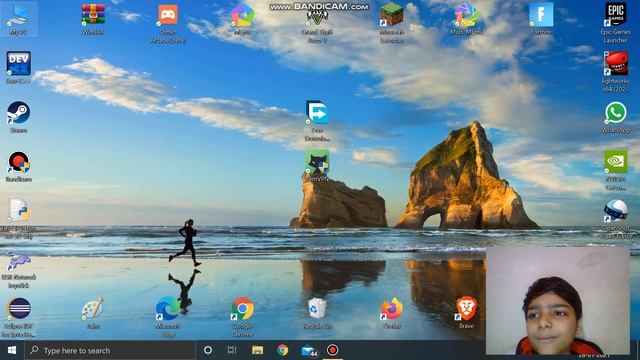Open the Steam desktop shortcut
This screenshot has width=640, height=360.
18,117
